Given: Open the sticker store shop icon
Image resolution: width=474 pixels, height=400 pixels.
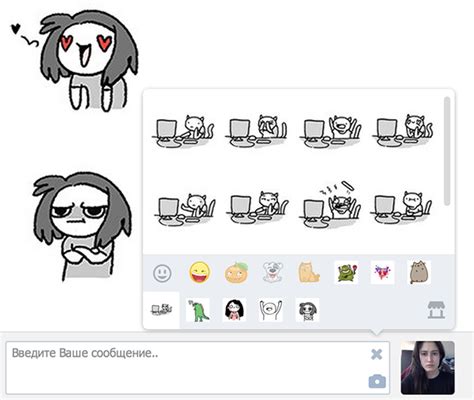Looking at the screenshot, I should pos(437,310).
